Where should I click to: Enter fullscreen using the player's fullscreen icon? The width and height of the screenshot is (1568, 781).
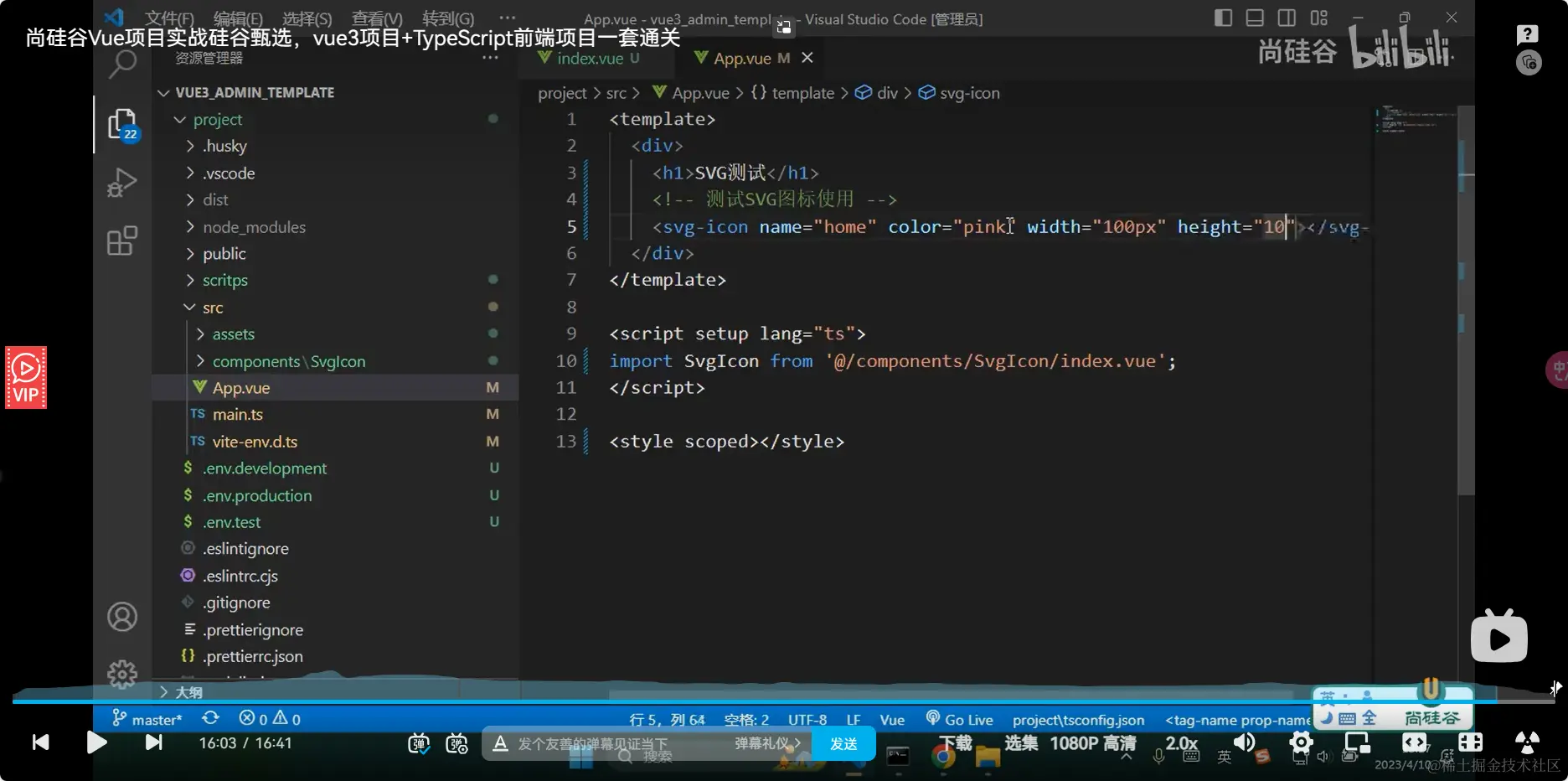click(1470, 742)
